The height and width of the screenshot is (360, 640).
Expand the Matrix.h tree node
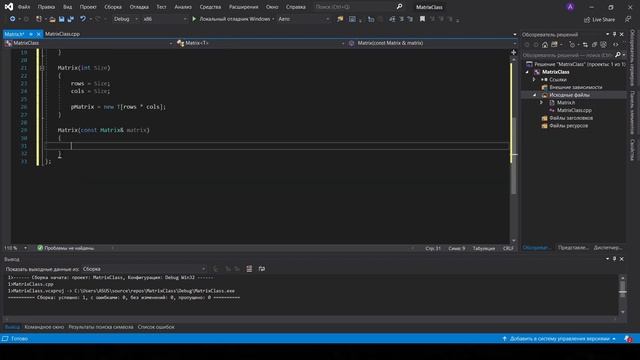542,103
